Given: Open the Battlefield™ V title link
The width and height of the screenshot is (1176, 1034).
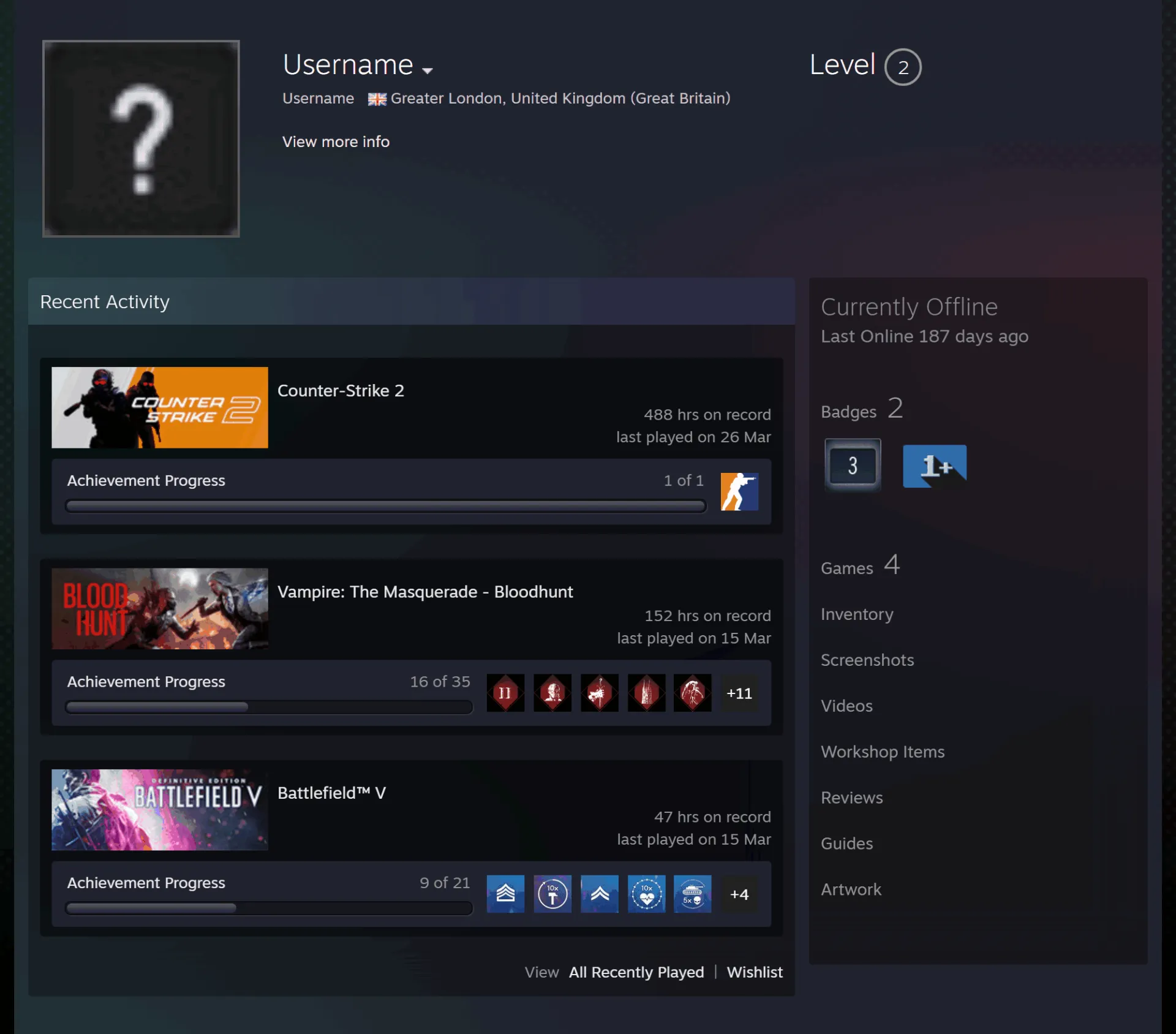Looking at the screenshot, I should pyautogui.click(x=331, y=793).
